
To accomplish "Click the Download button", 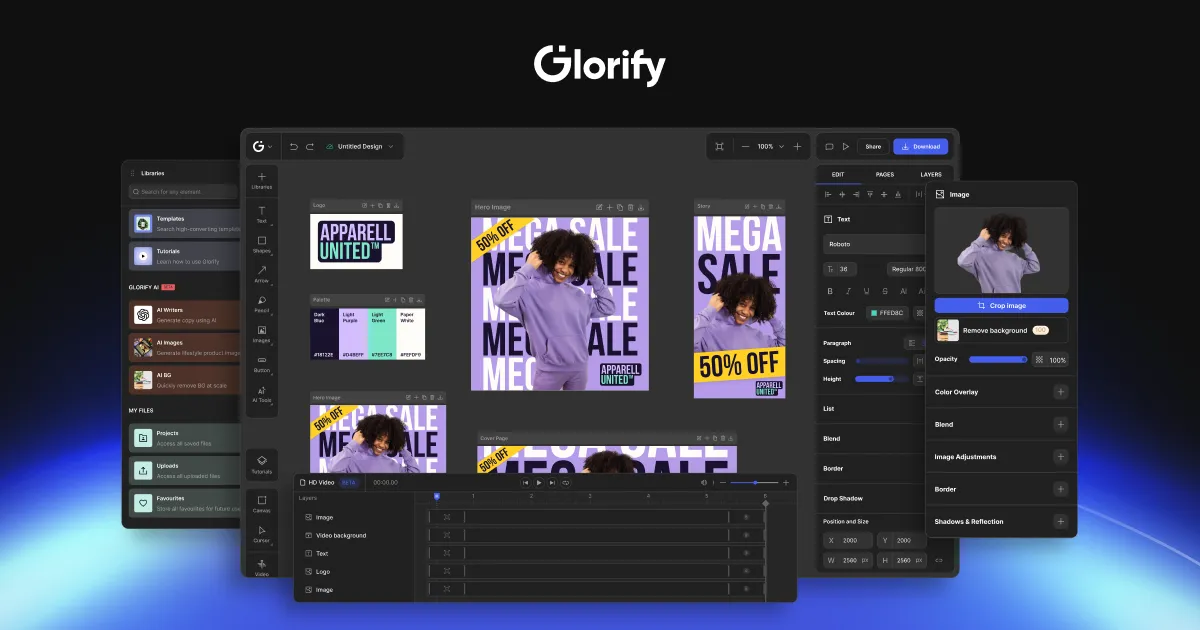I will click(920, 146).
